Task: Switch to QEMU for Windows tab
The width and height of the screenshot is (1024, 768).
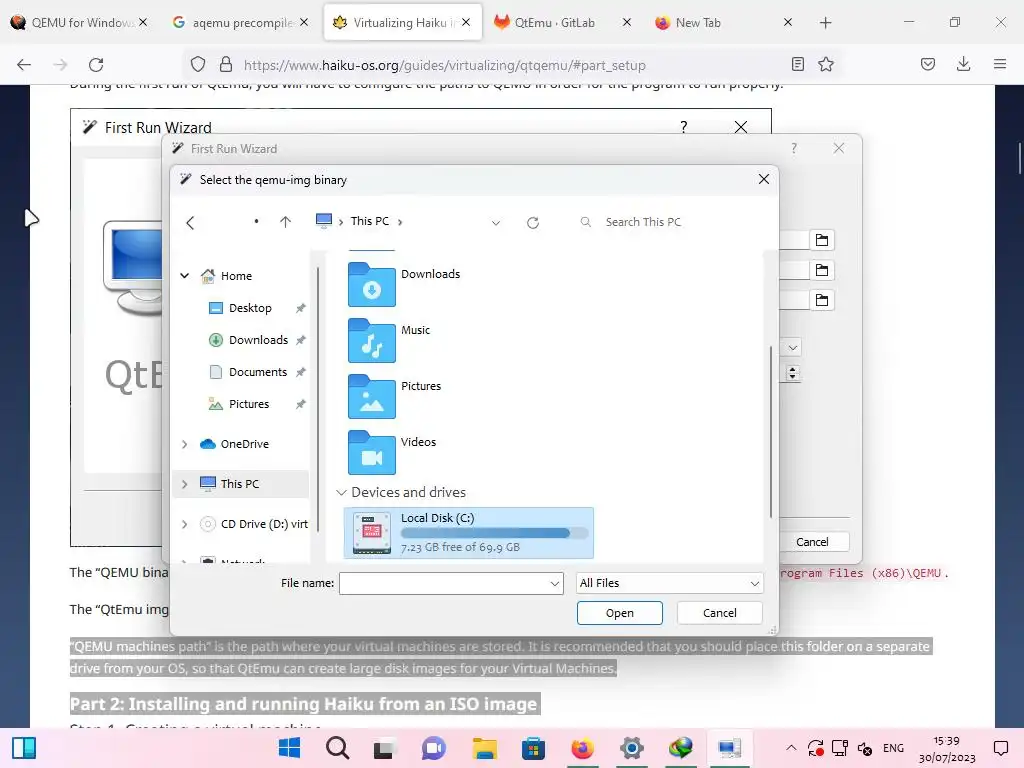Action: click(x=76, y=22)
